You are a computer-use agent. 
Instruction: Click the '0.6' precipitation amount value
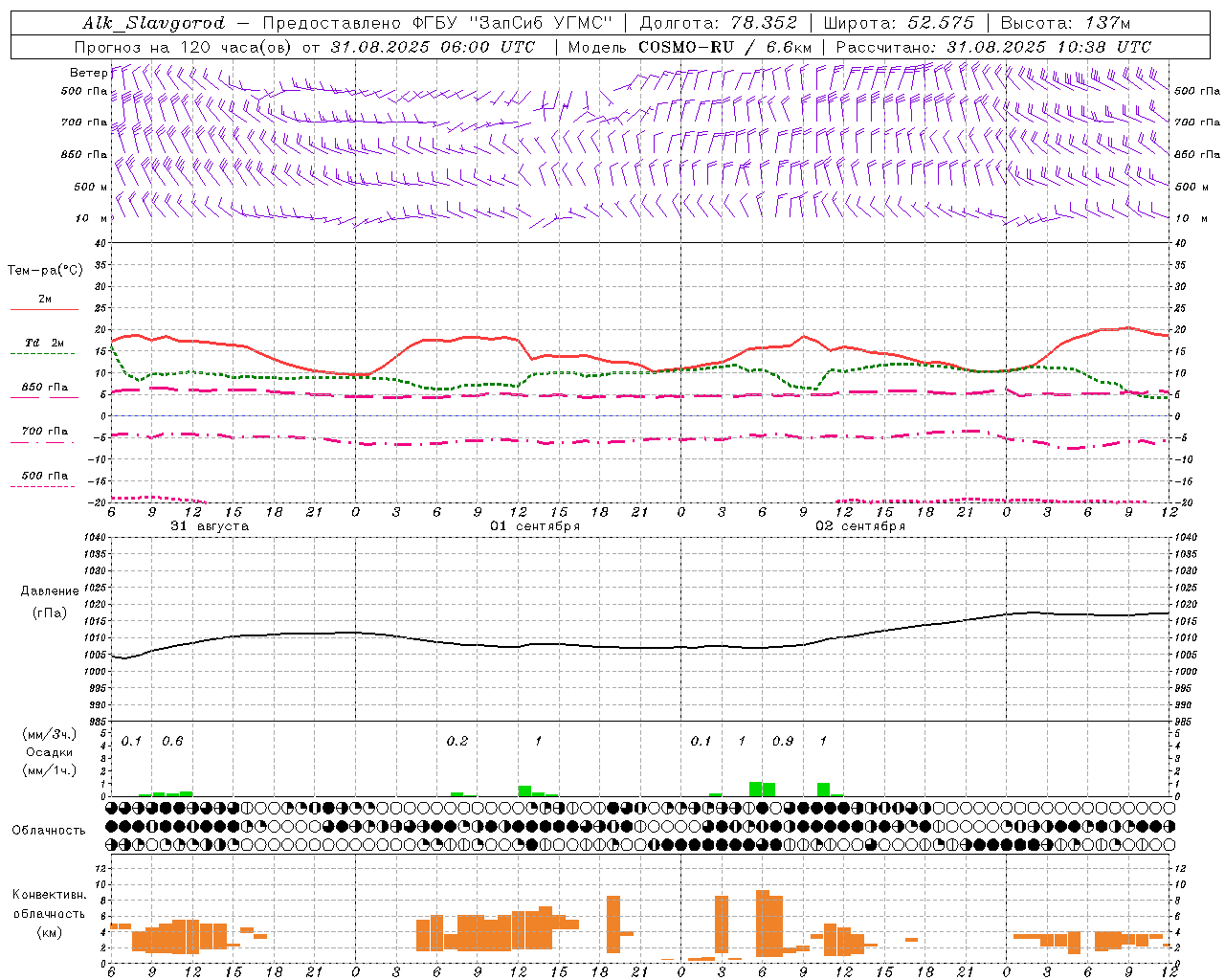point(172,741)
